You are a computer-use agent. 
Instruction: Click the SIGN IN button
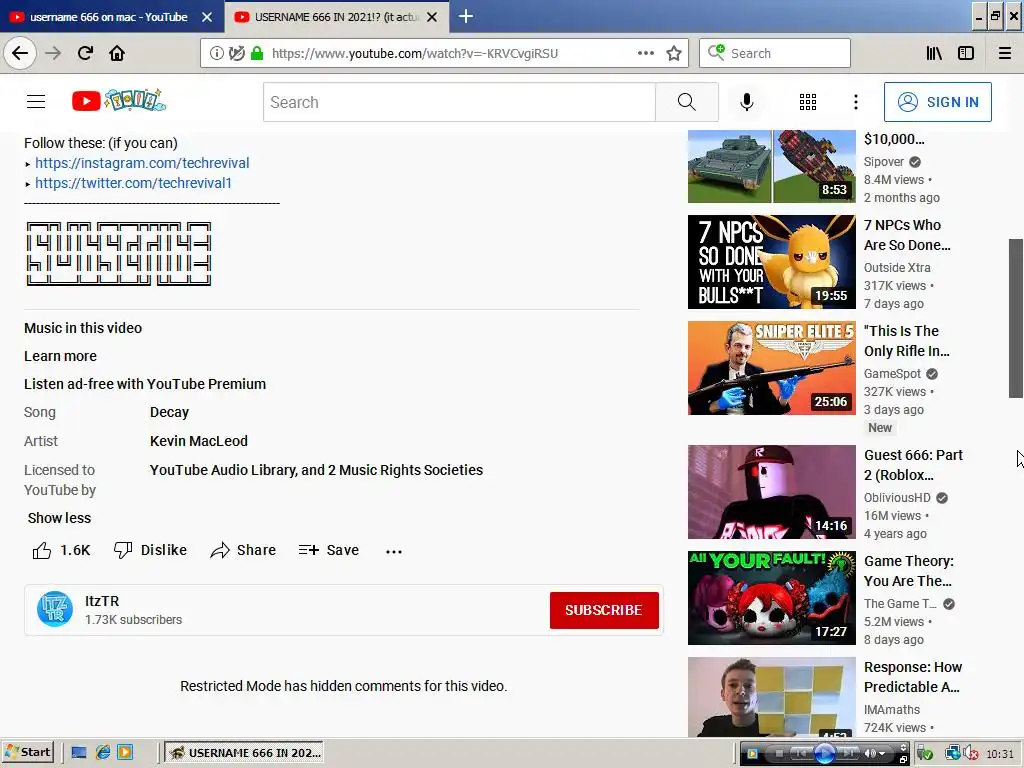click(938, 102)
